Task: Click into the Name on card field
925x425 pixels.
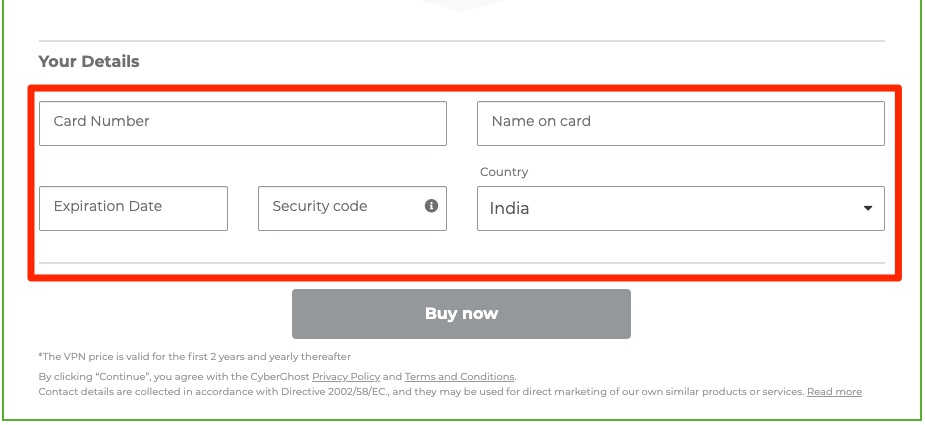Action: point(681,123)
